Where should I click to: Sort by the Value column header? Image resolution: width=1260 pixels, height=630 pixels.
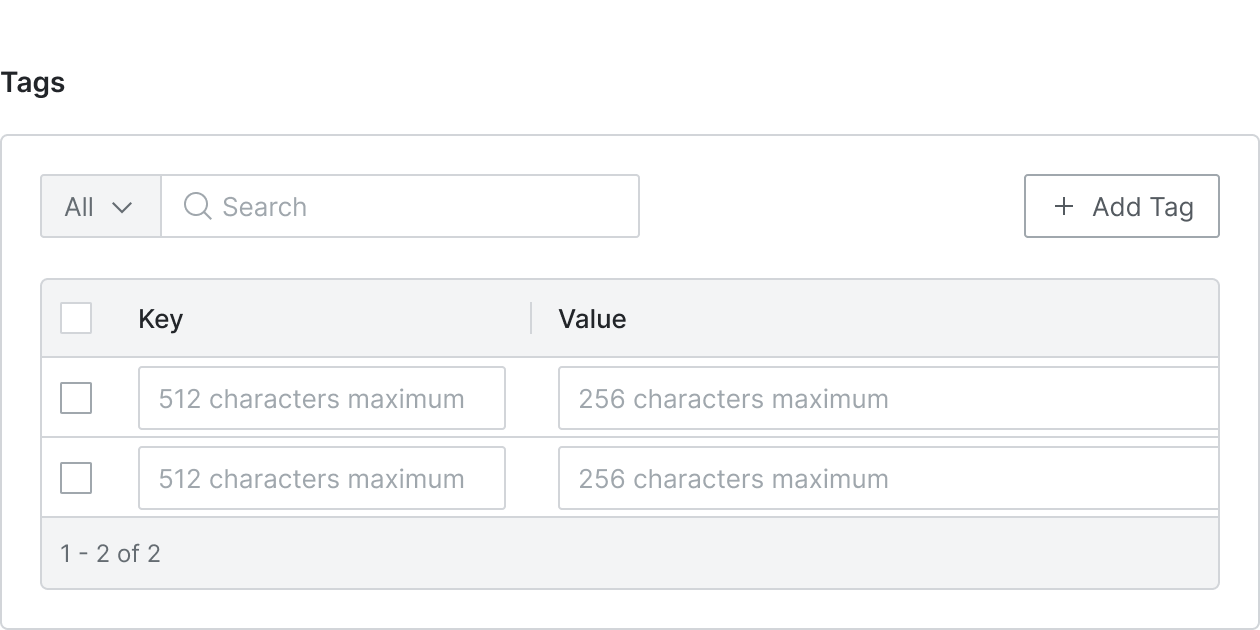[592, 319]
